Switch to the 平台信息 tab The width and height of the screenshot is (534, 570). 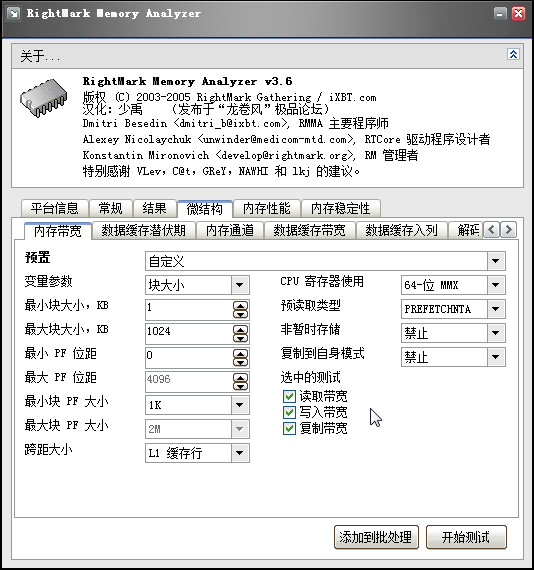point(55,209)
